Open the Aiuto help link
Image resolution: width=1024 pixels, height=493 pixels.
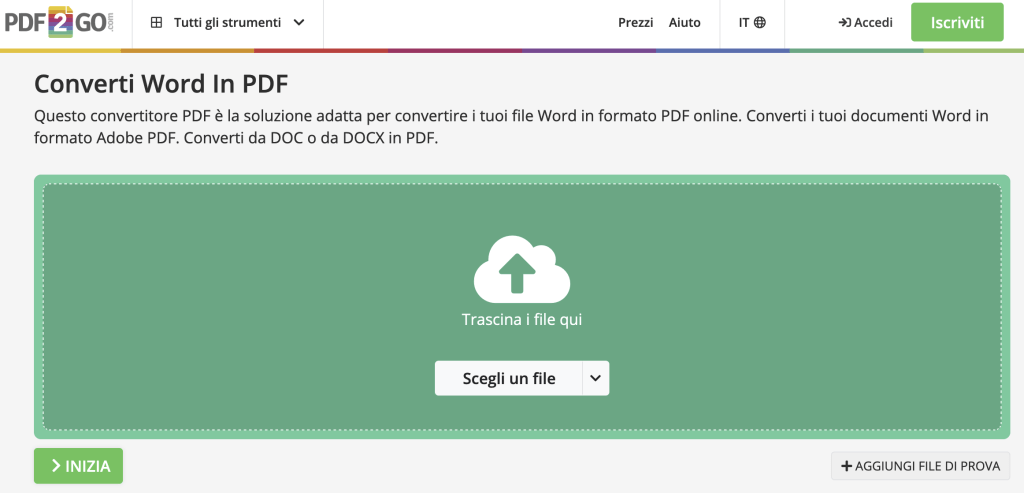pos(684,23)
